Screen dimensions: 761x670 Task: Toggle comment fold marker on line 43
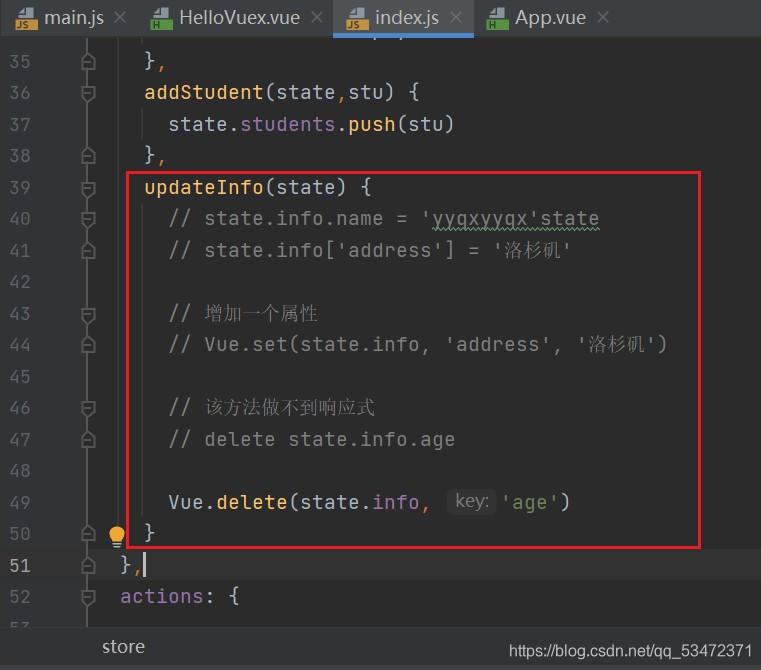(88, 314)
